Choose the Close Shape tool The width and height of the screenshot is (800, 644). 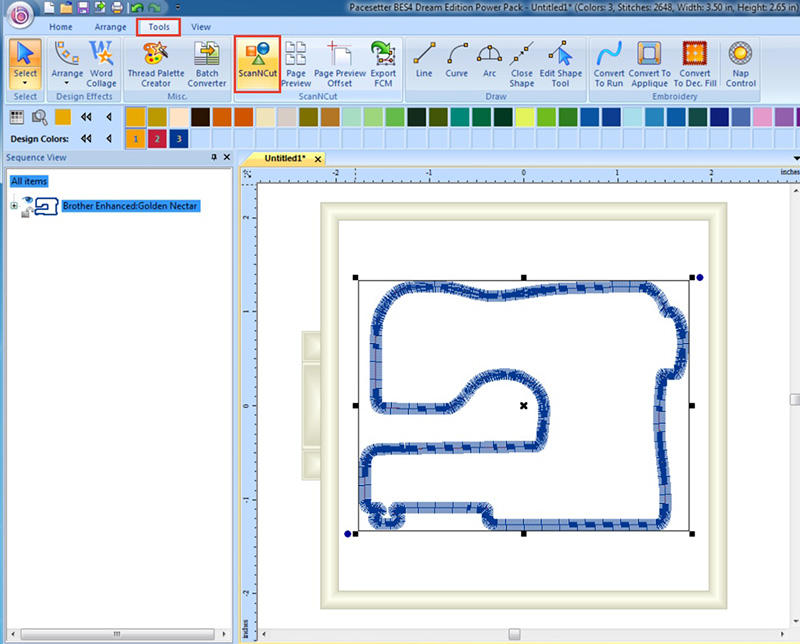(521, 64)
